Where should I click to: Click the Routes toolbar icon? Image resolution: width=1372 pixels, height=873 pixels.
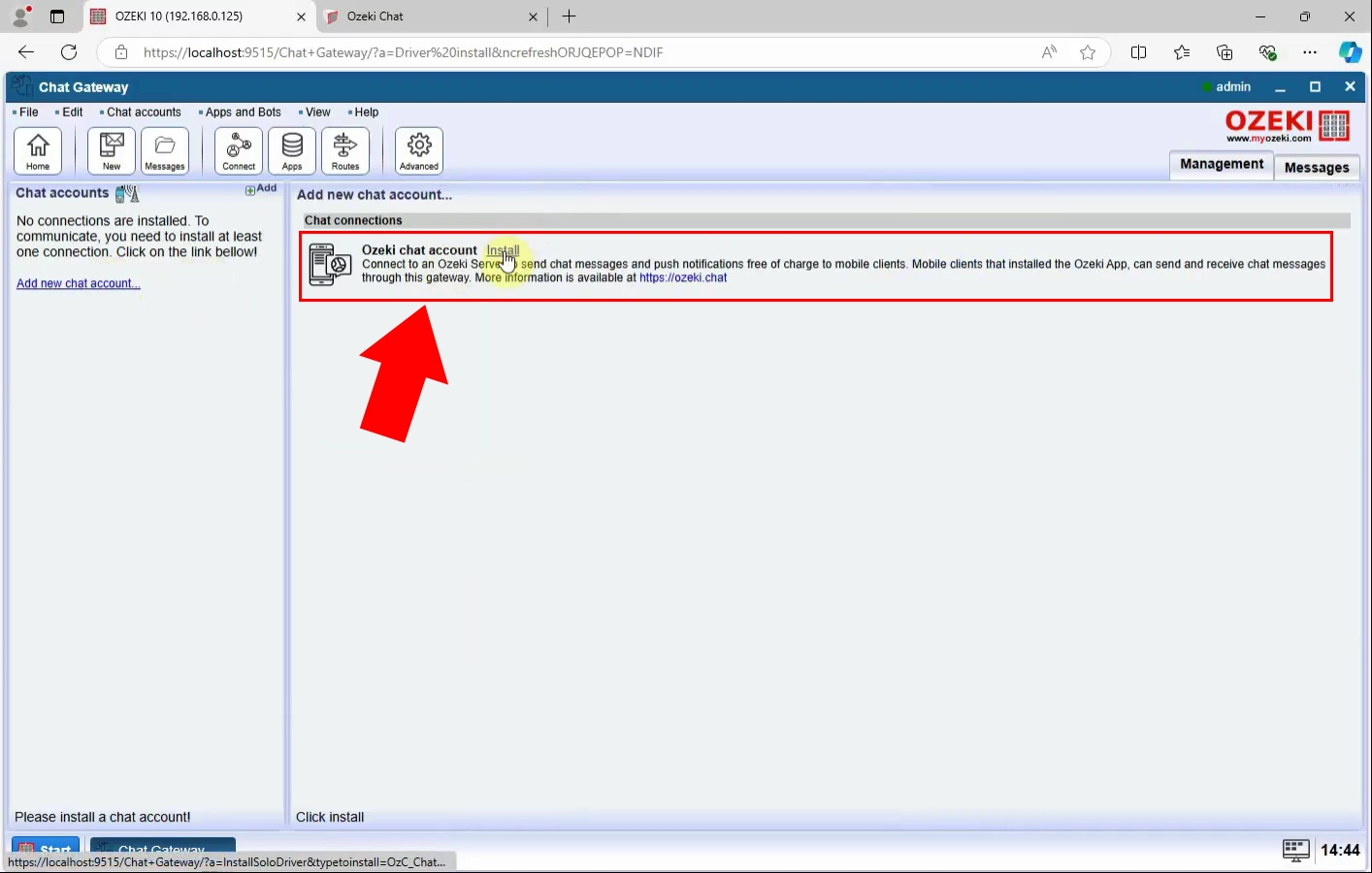345,150
